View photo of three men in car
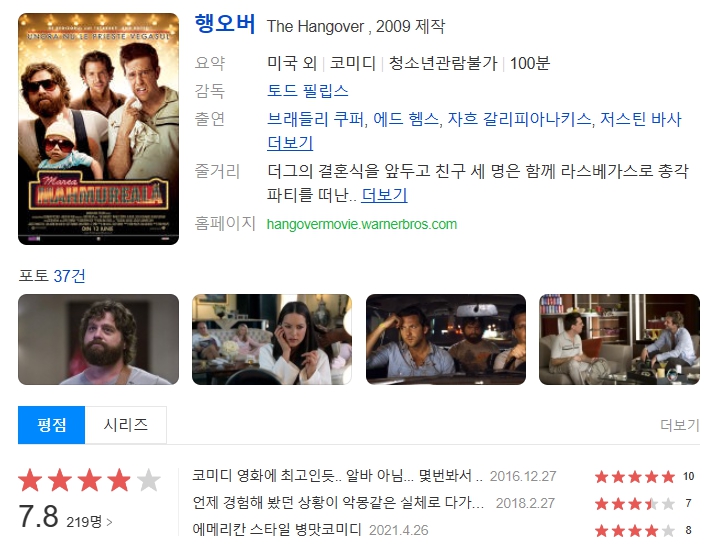This screenshot has width=720, height=547. (x=446, y=339)
